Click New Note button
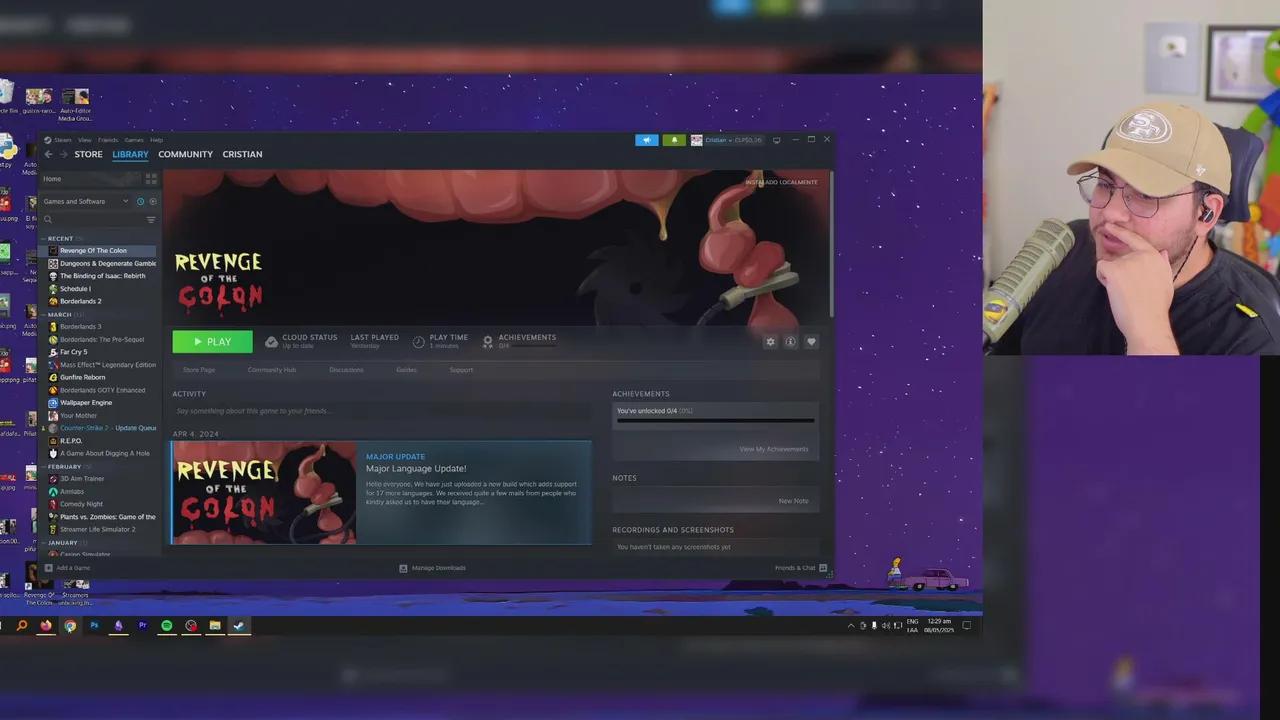1280x720 pixels. pyautogui.click(x=793, y=501)
